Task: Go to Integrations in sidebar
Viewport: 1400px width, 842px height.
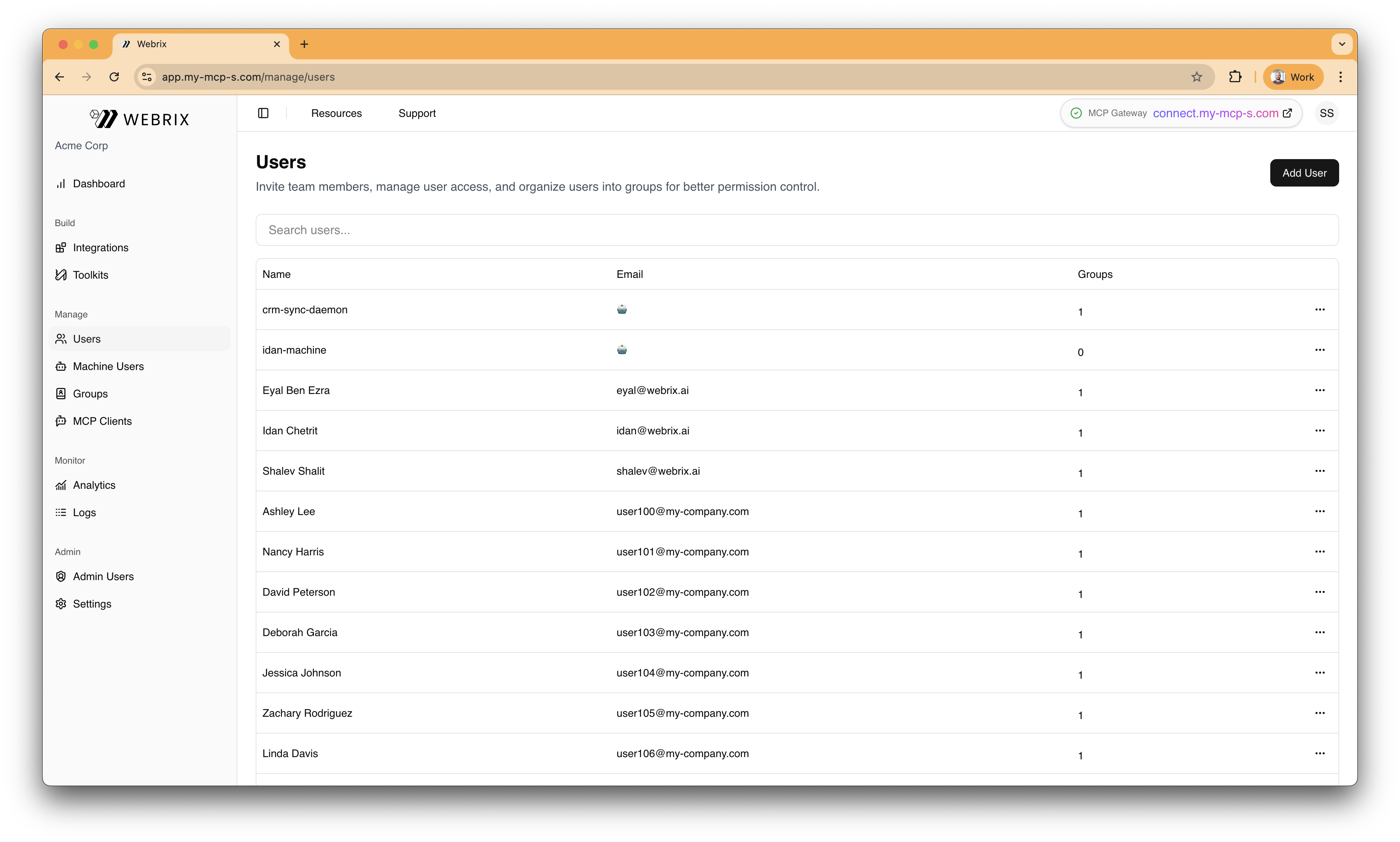Action: [x=100, y=247]
